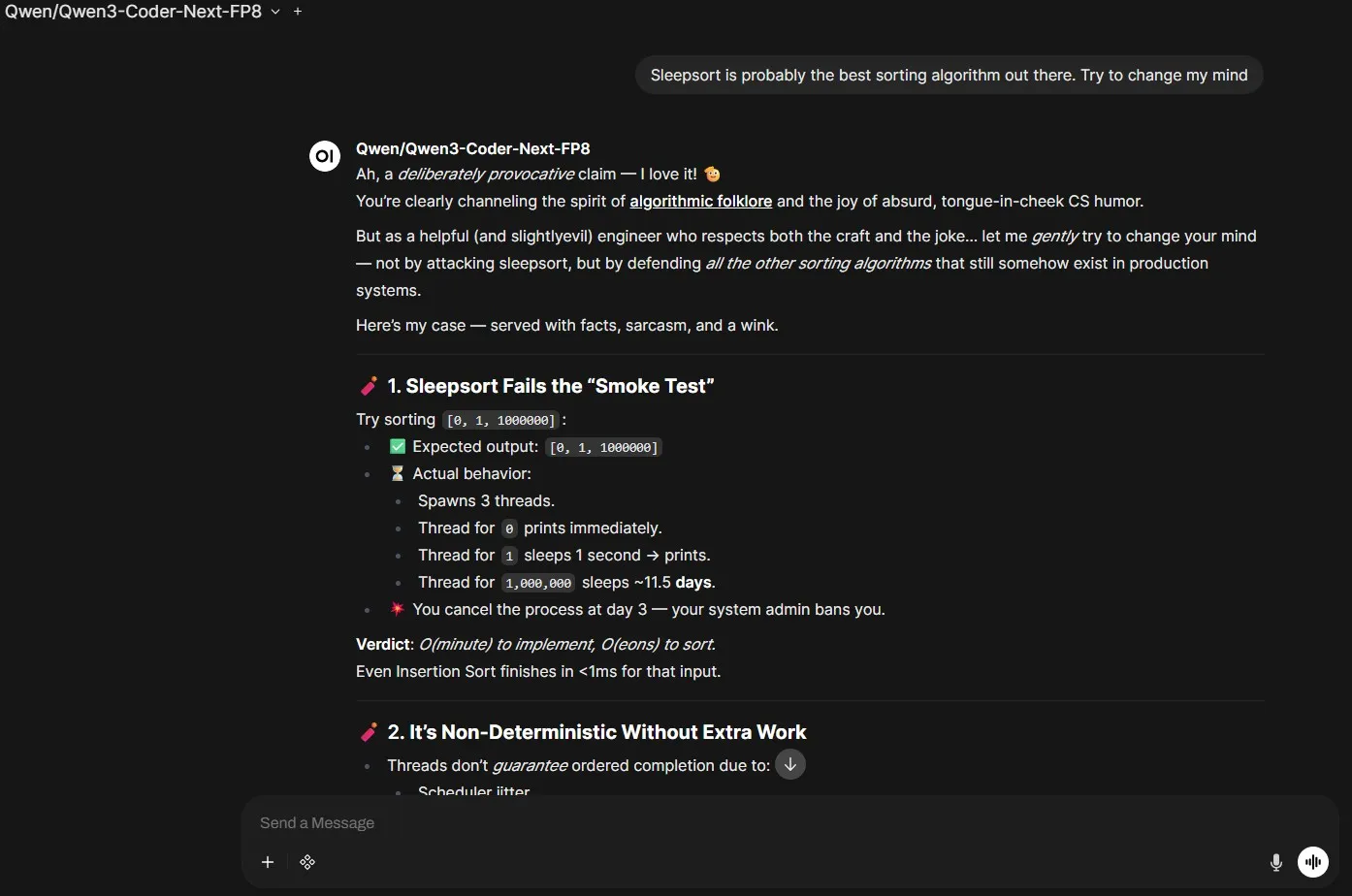This screenshot has height=896, width=1352.
Task: Open voice conversation mode via the waveform icon
Action: [1312, 861]
